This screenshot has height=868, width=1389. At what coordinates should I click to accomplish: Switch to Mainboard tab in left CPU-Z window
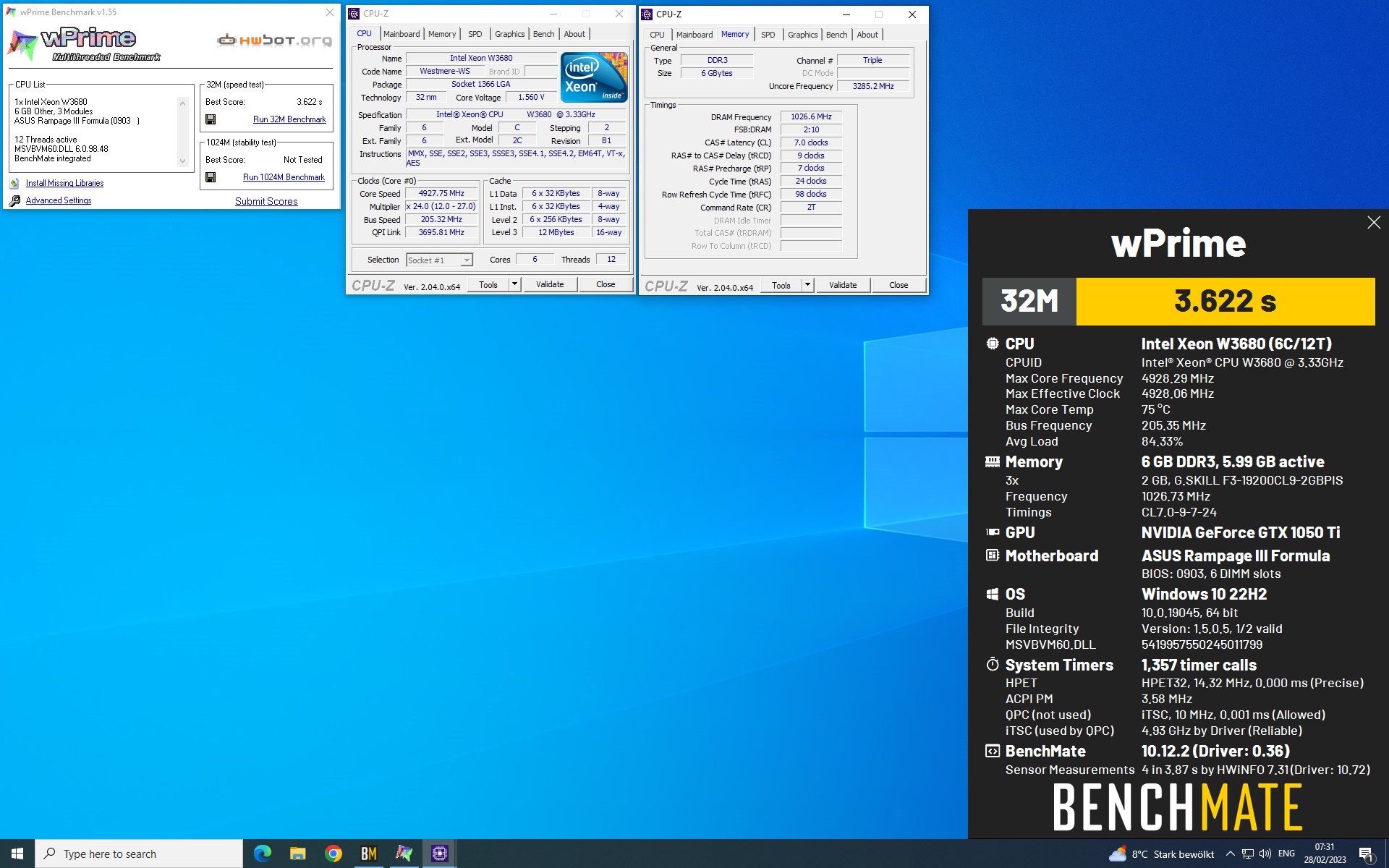[x=402, y=34]
